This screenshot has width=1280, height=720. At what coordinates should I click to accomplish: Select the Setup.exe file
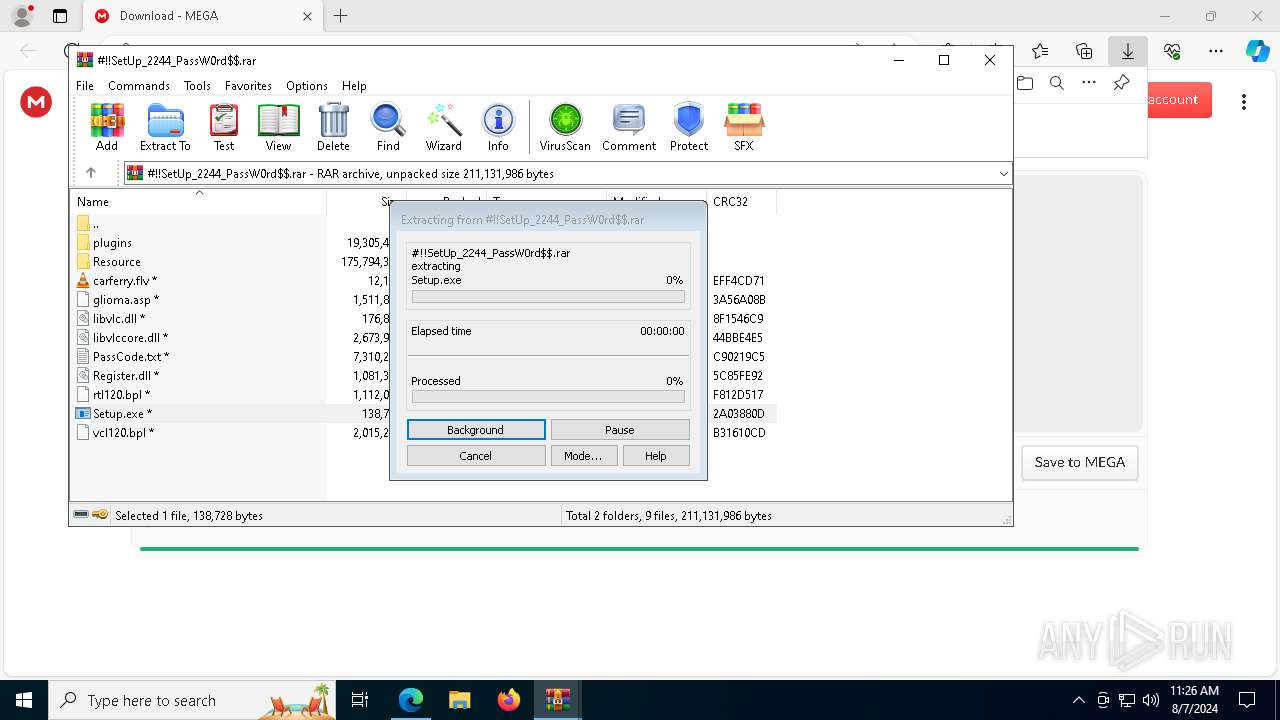coord(122,414)
